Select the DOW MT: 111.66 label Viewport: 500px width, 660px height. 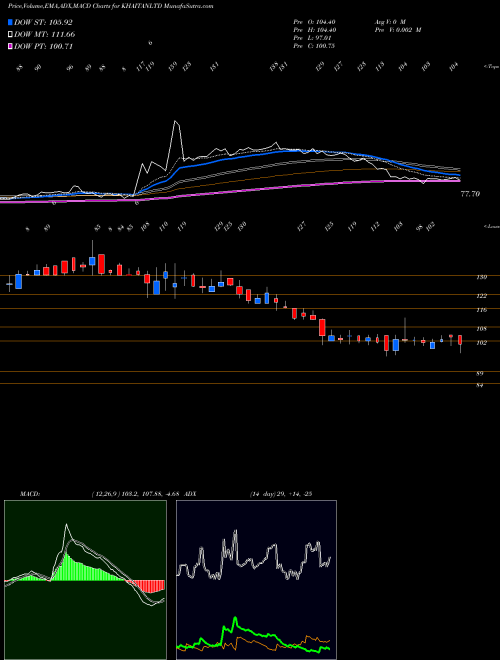click(45, 34)
